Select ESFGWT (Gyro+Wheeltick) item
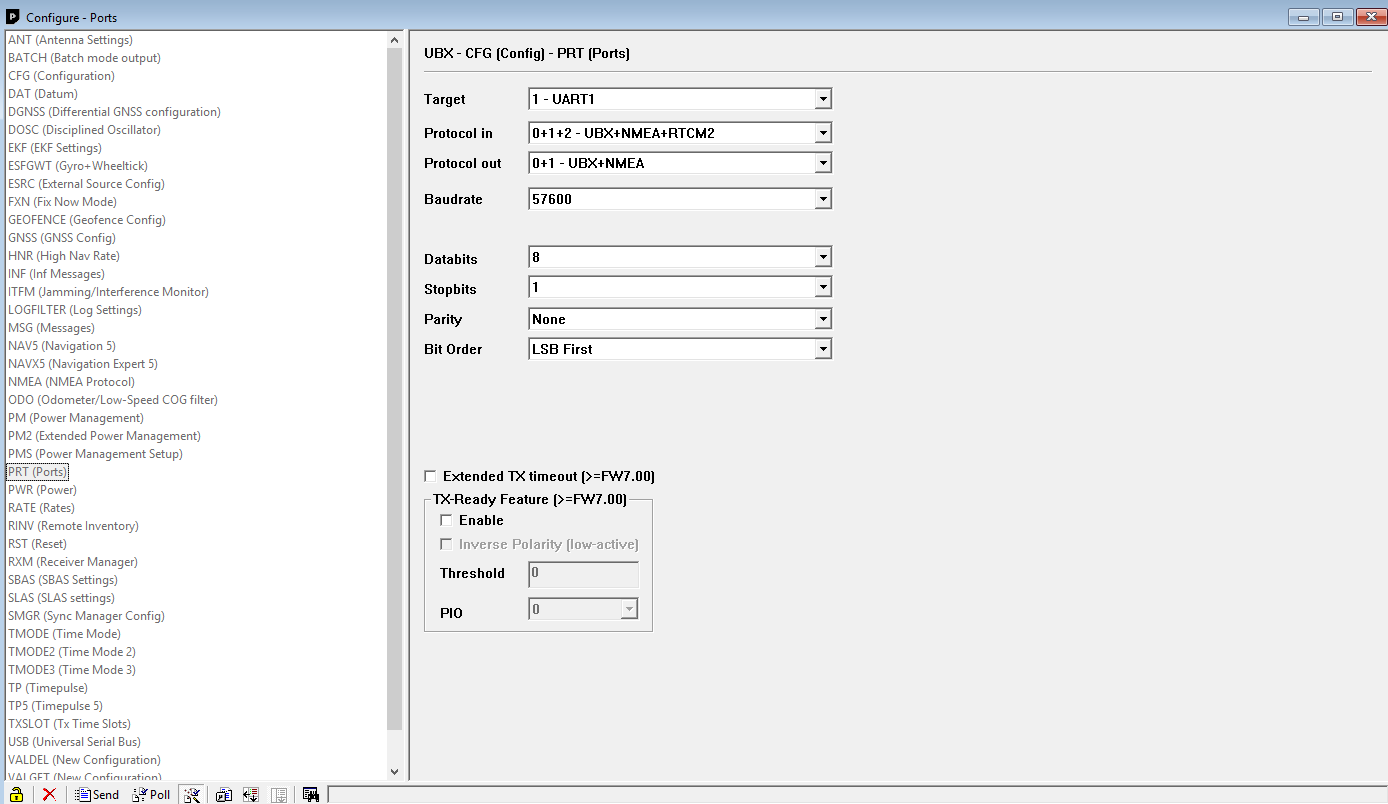The width and height of the screenshot is (1388, 804). pos(78,166)
